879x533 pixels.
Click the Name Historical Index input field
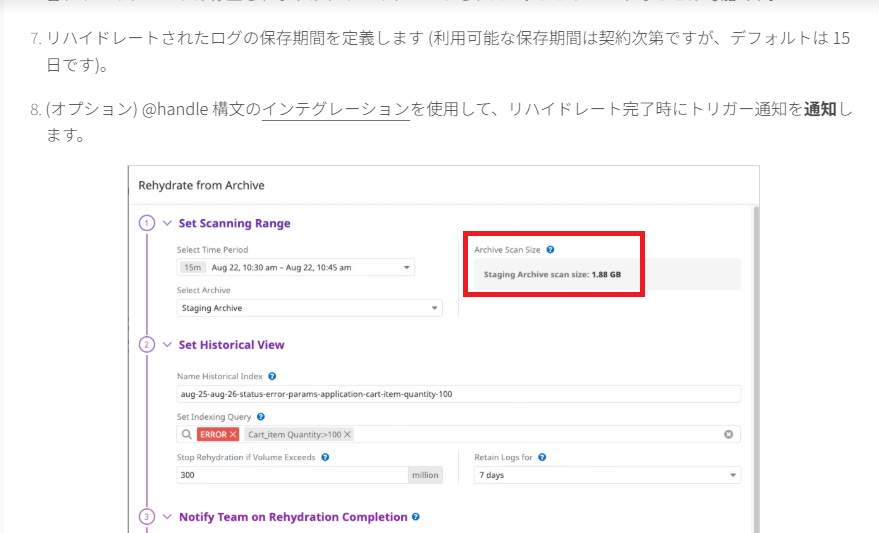(459, 394)
